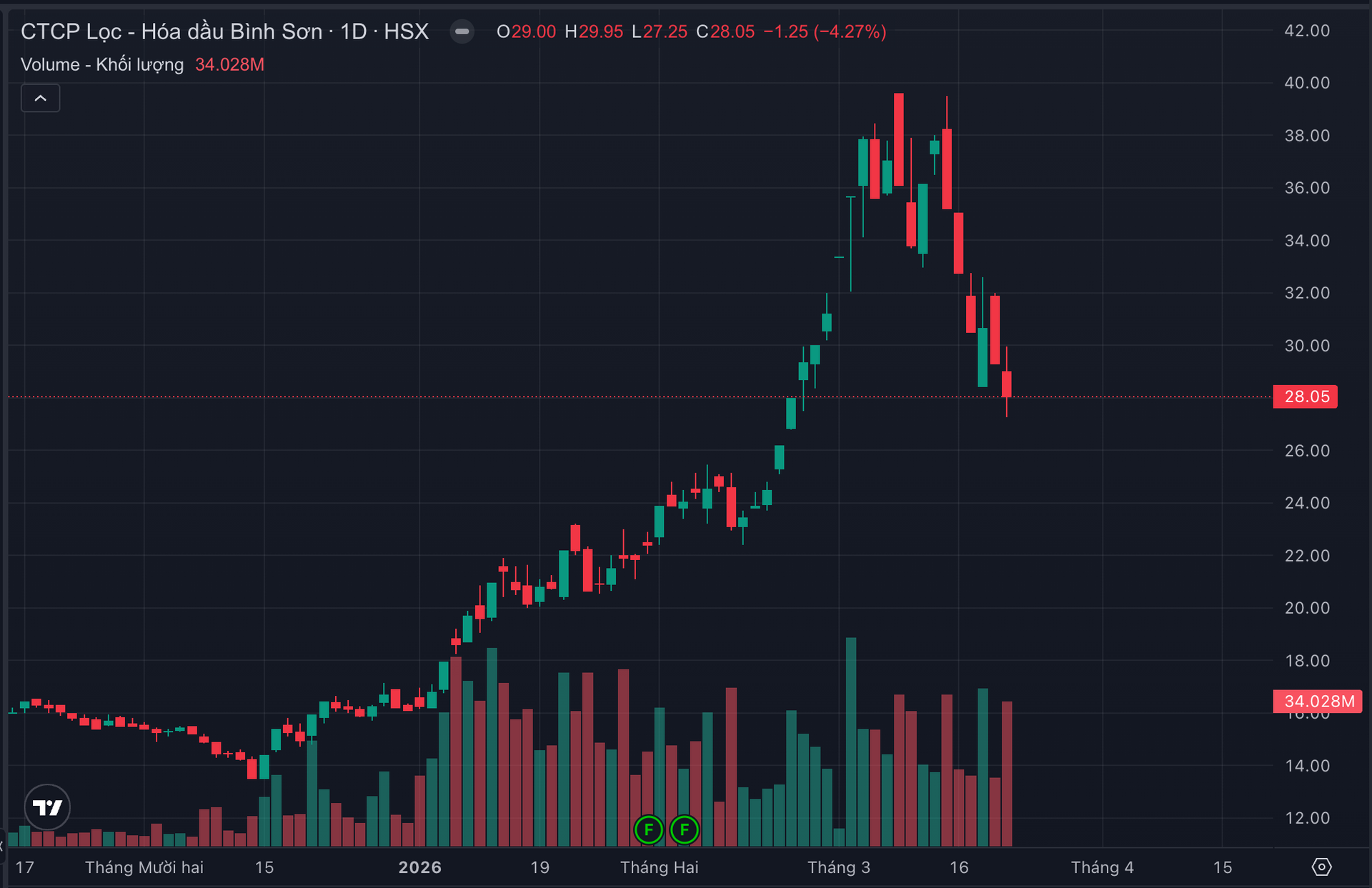Image resolution: width=1372 pixels, height=888 pixels.
Task: Collapse the indicator legend chevron button
Action: click(40, 98)
